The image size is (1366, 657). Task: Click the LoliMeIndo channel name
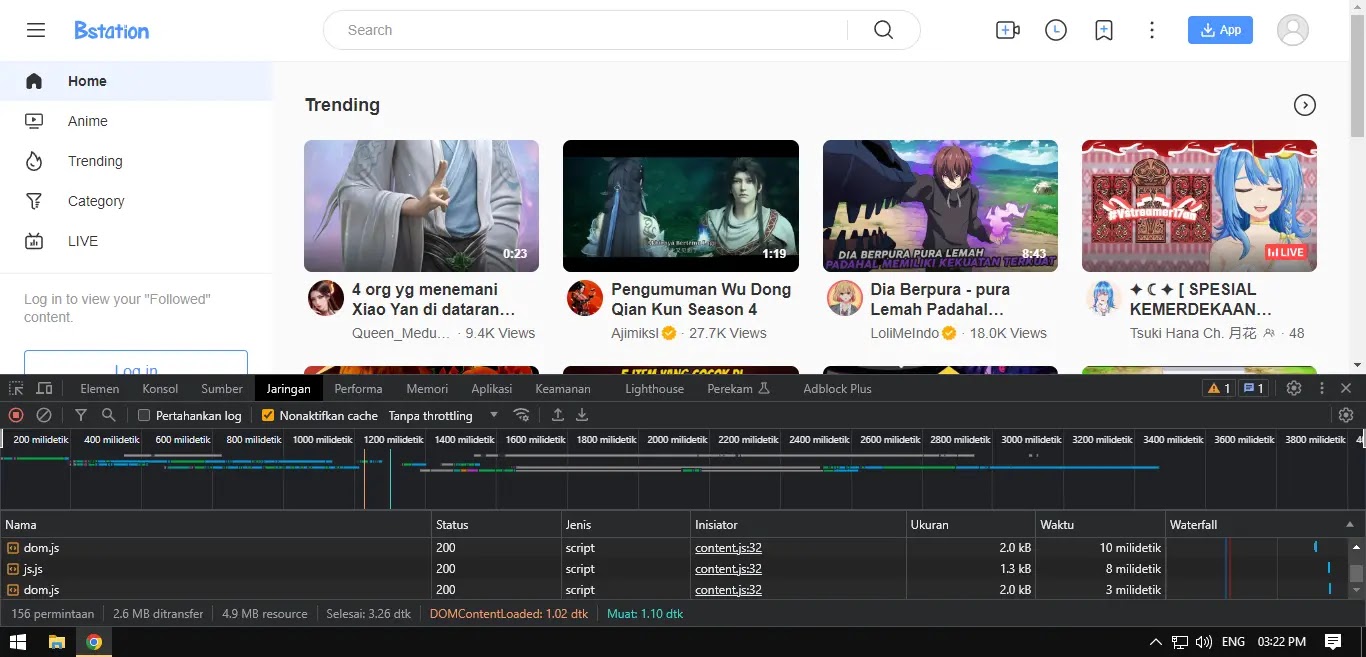(905, 333)
